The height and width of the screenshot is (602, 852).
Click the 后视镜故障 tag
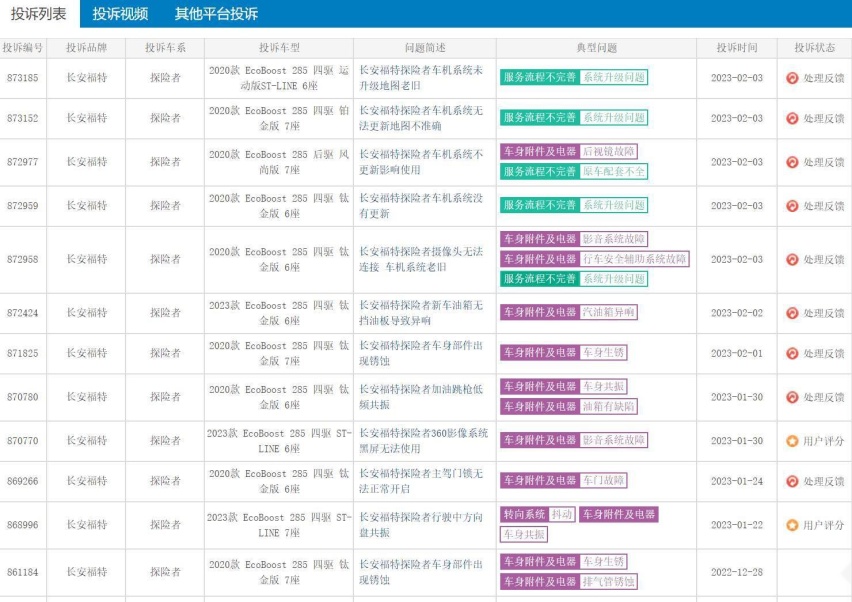pyautogui.click(x=609, y=152)
